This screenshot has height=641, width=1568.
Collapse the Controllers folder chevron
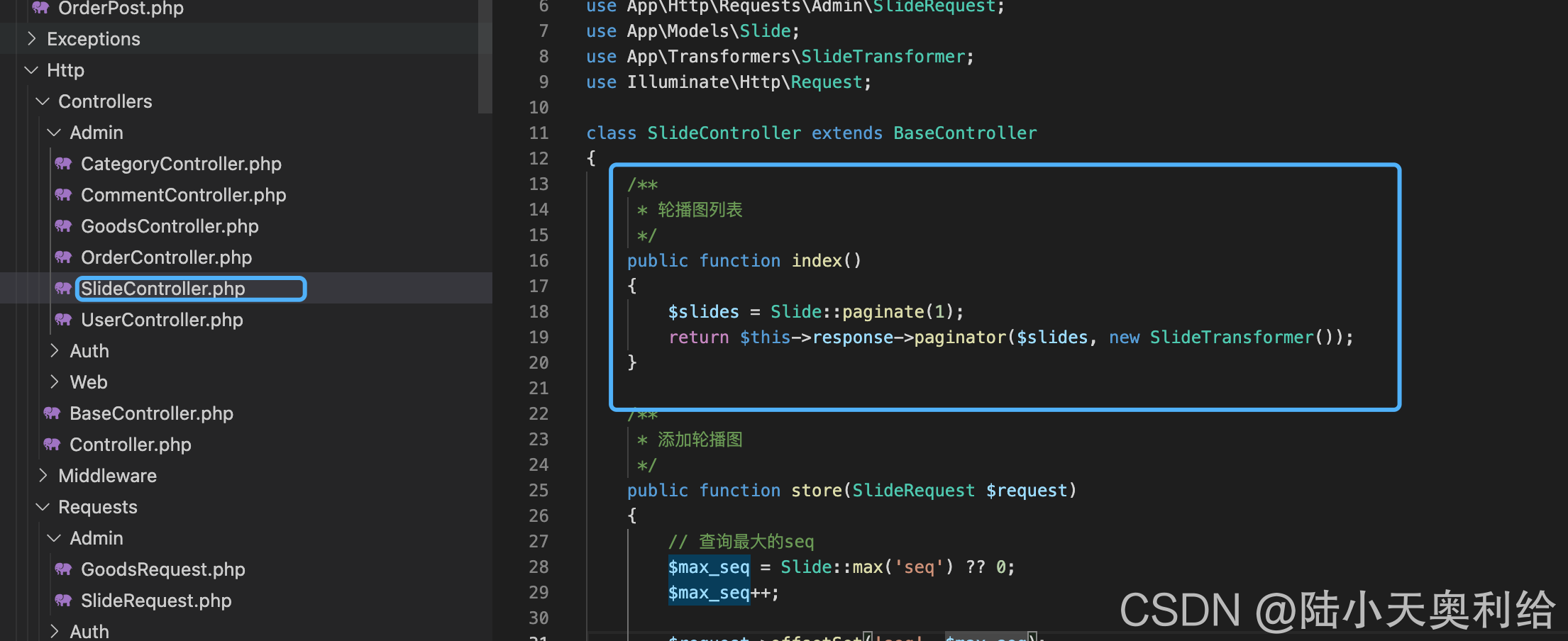click(x=43, y=101)
